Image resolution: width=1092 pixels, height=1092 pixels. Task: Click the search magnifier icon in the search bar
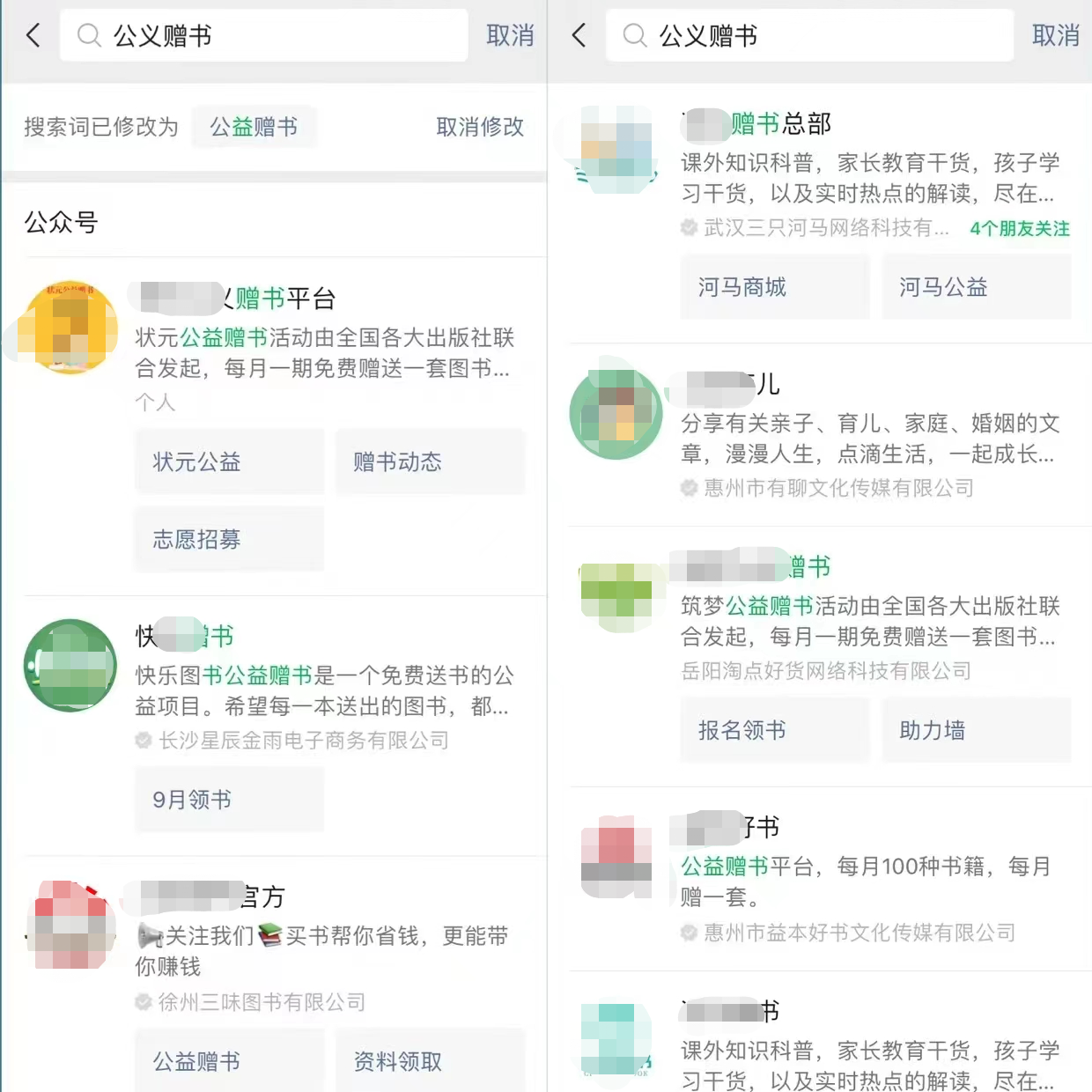click(88, 35)
